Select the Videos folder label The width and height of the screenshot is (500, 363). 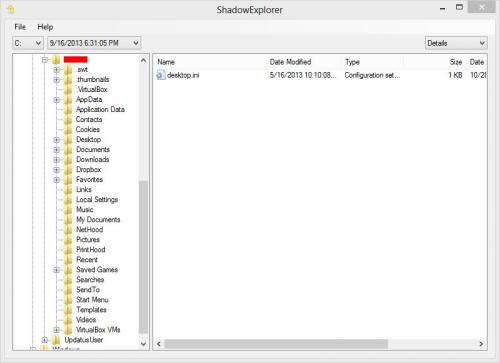[86, 320]
